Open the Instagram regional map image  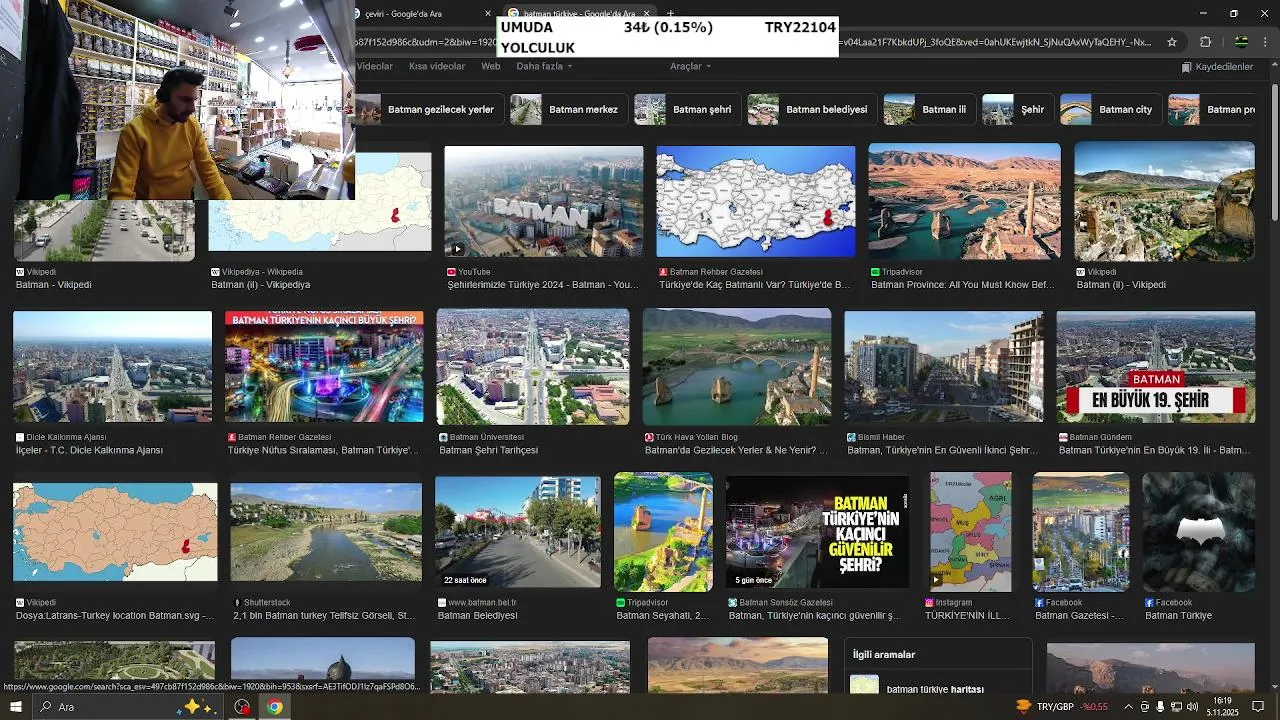(x=970, y=532)
